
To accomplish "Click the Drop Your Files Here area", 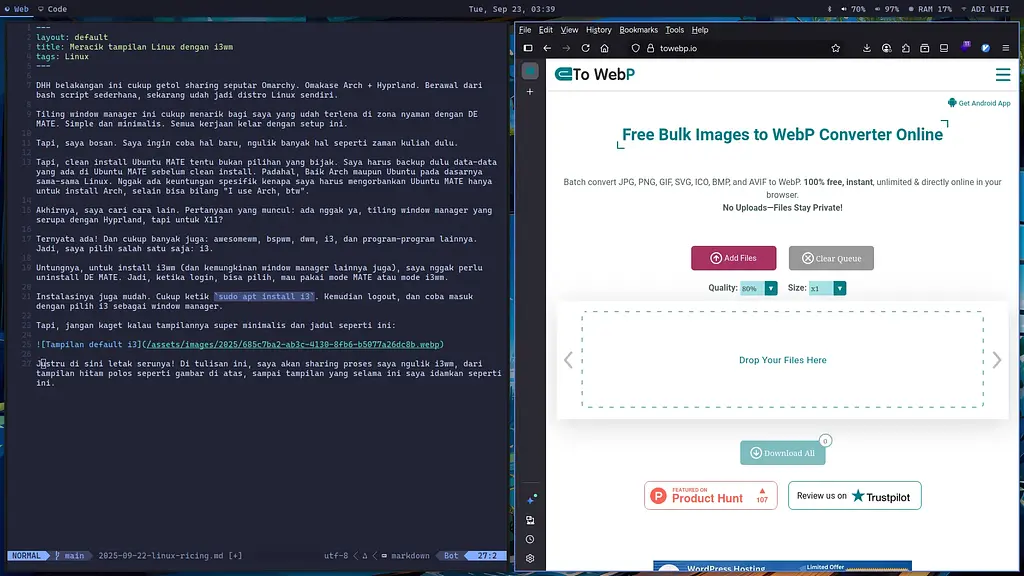I will (782, 360).
